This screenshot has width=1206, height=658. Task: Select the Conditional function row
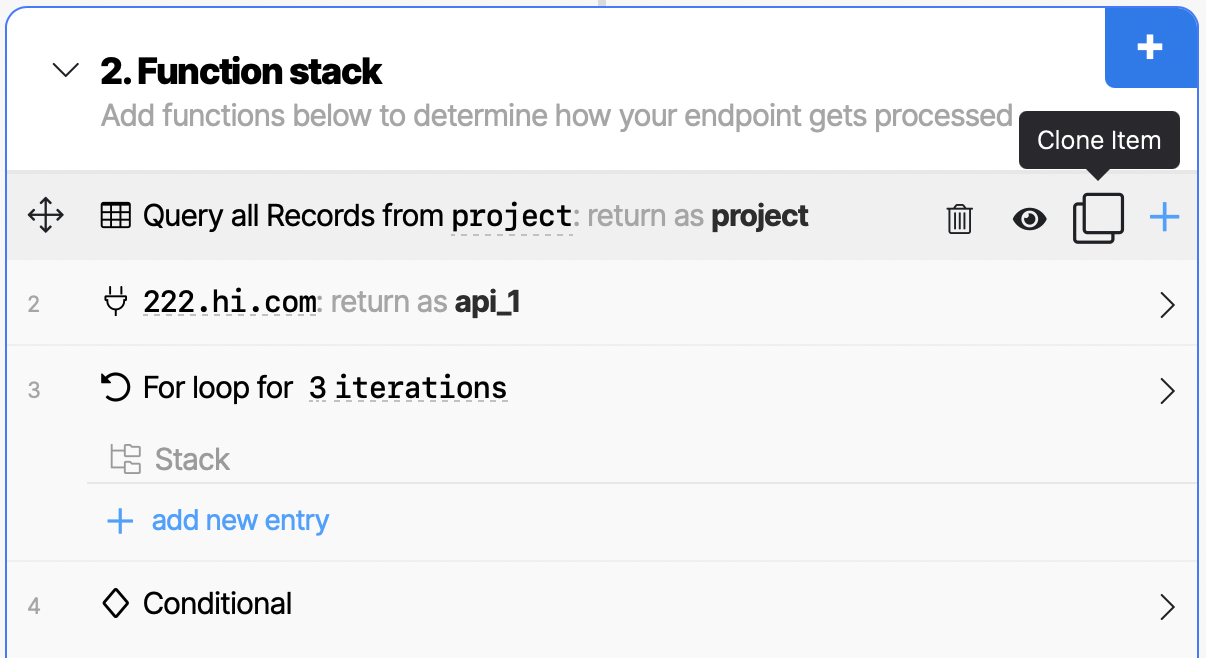pos(600,604)
